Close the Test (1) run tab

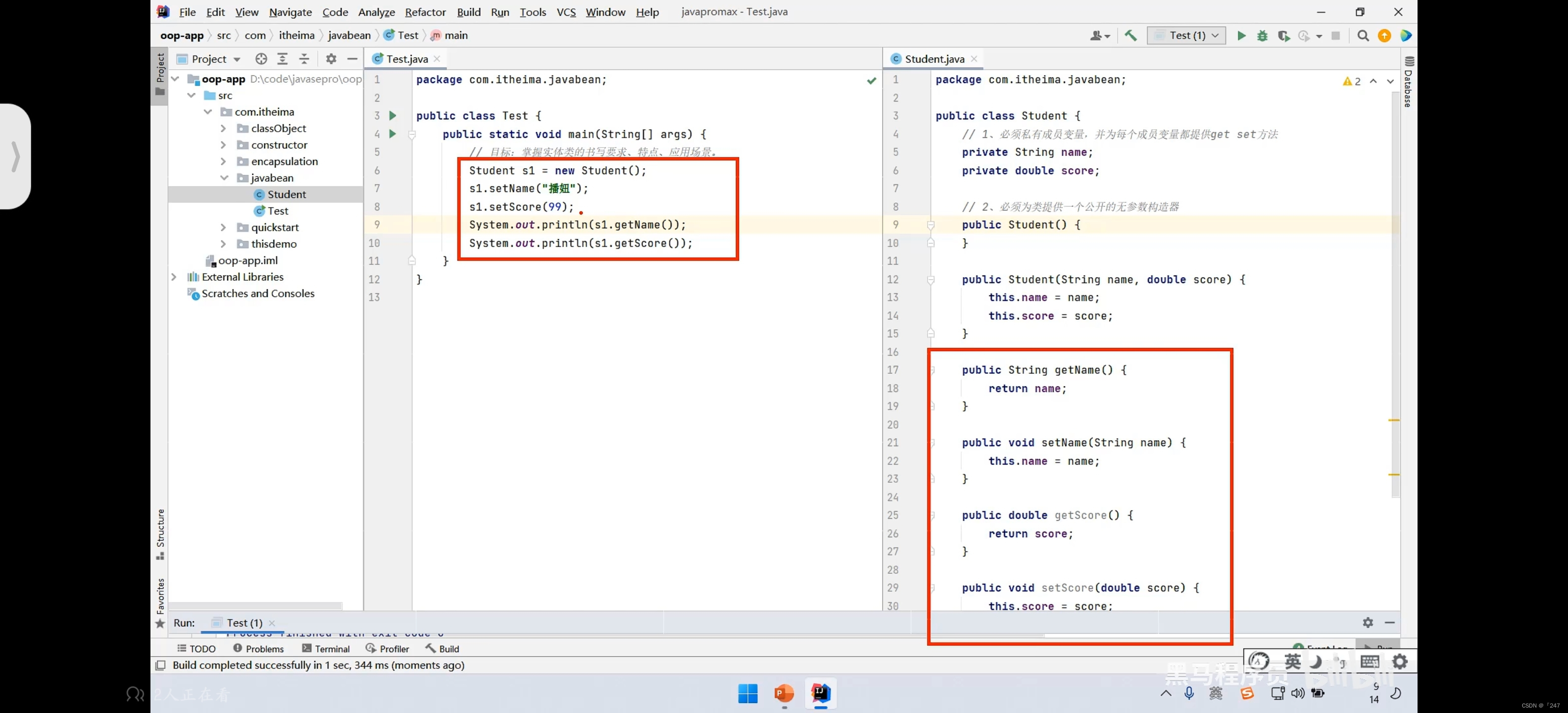pos(272,623)
